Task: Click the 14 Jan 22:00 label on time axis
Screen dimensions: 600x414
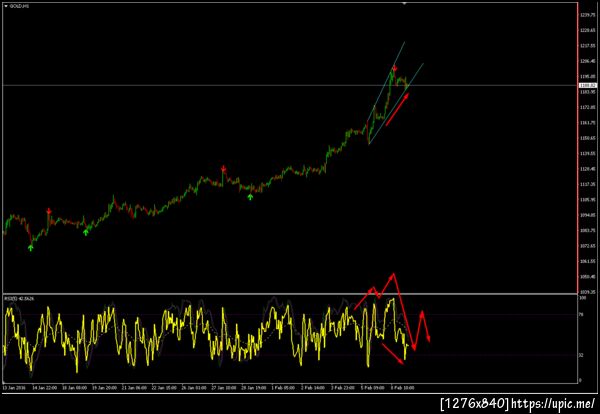Action: point(45,388)
